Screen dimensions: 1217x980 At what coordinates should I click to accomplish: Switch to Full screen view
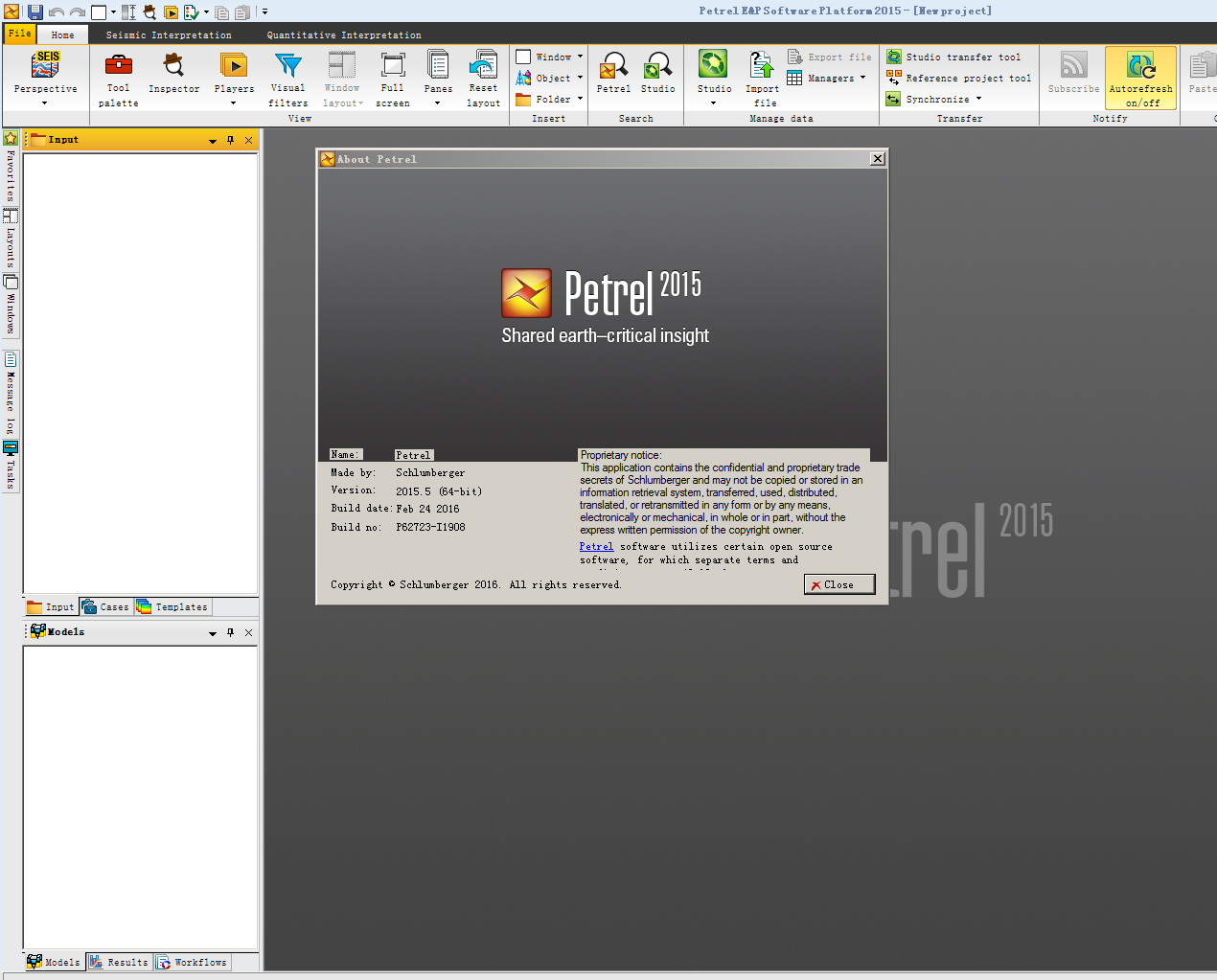[x=393, y=79]
